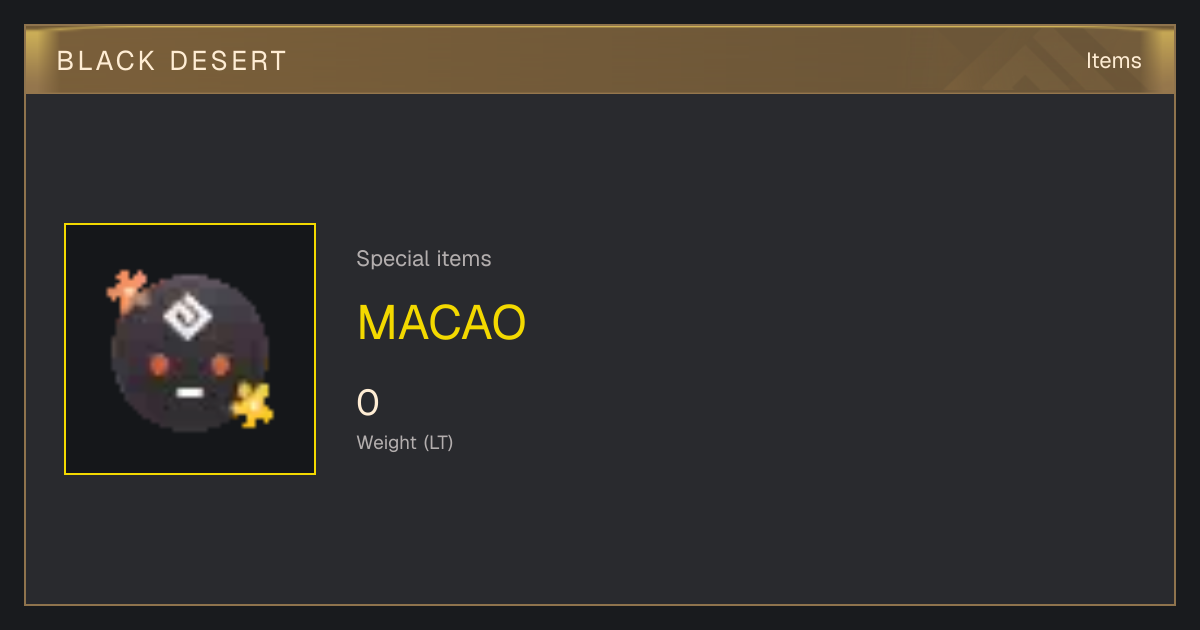The width and height of the screenshot is (1200, 630).
Task: Click the thin gold outline of the card
Action: pos(600,604)
